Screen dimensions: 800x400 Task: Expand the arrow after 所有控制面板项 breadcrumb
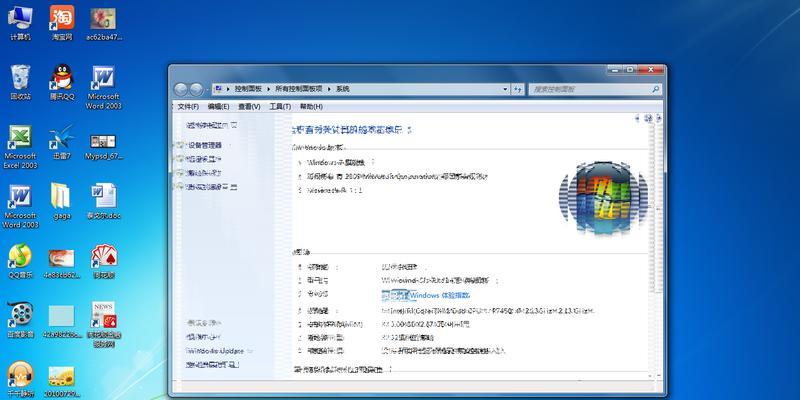point(330,89)
